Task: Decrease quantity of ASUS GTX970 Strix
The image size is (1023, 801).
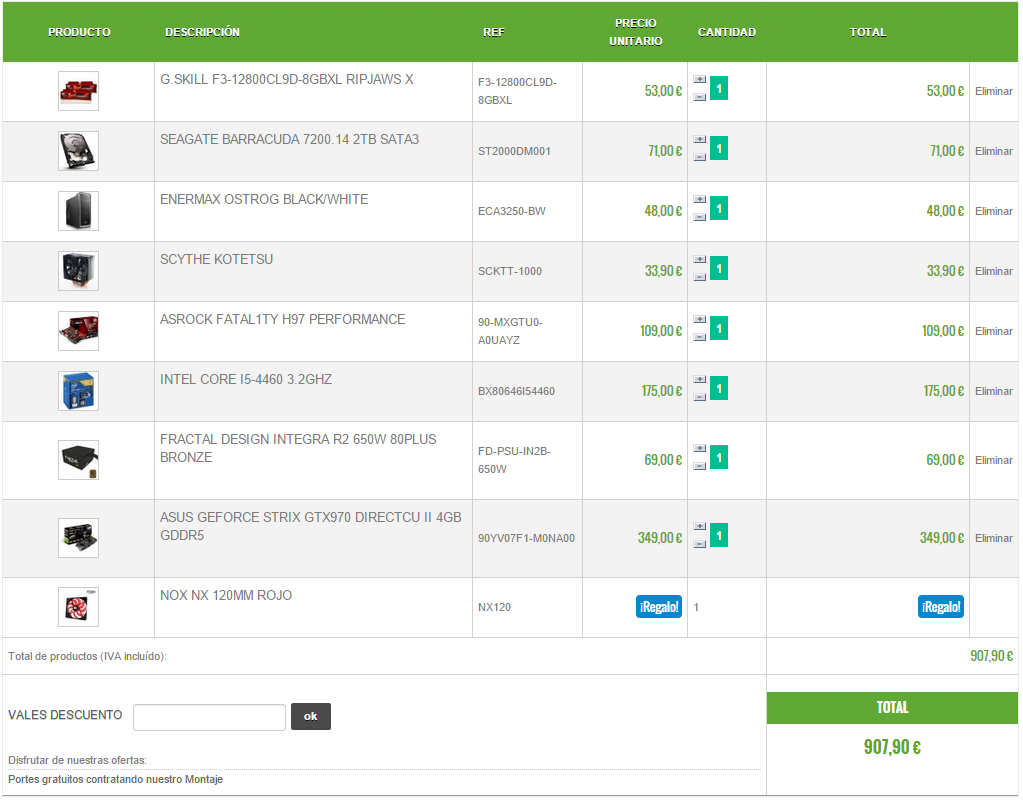Action: pos(699,544)
